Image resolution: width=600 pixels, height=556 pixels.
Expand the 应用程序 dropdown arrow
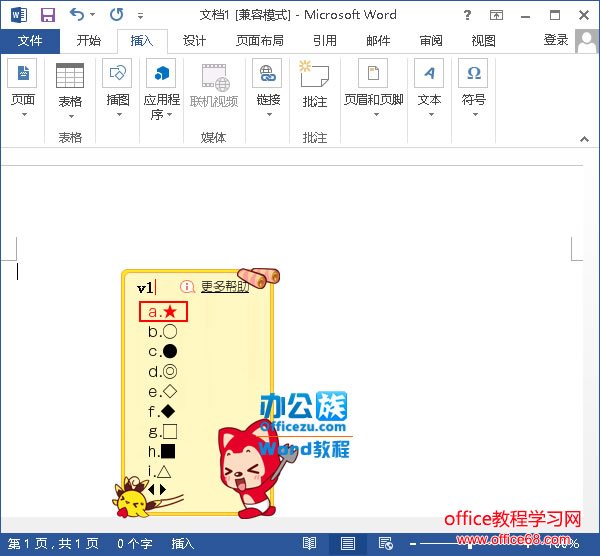tap(169, 114)
